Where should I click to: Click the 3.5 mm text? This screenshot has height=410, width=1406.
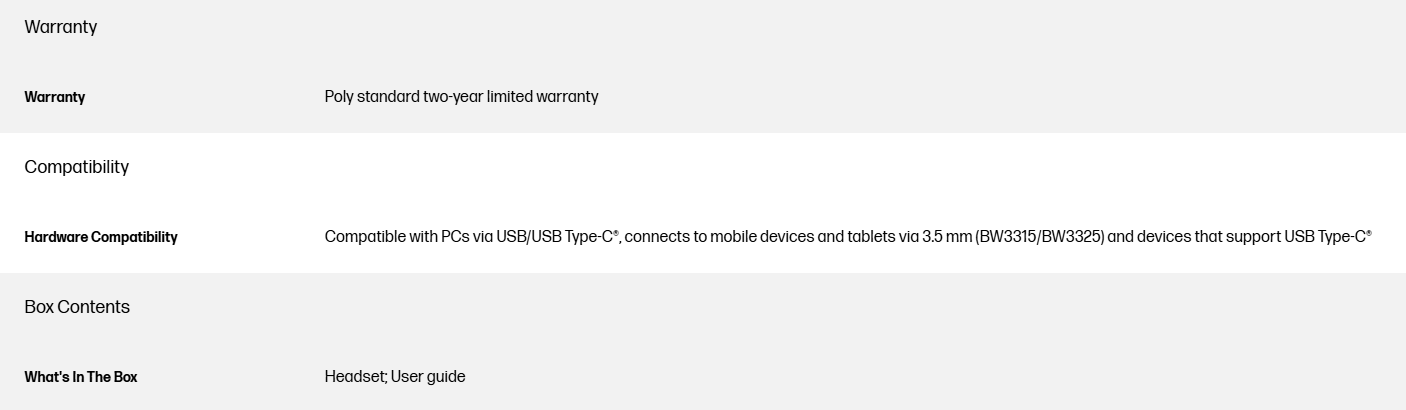point(946,237)
